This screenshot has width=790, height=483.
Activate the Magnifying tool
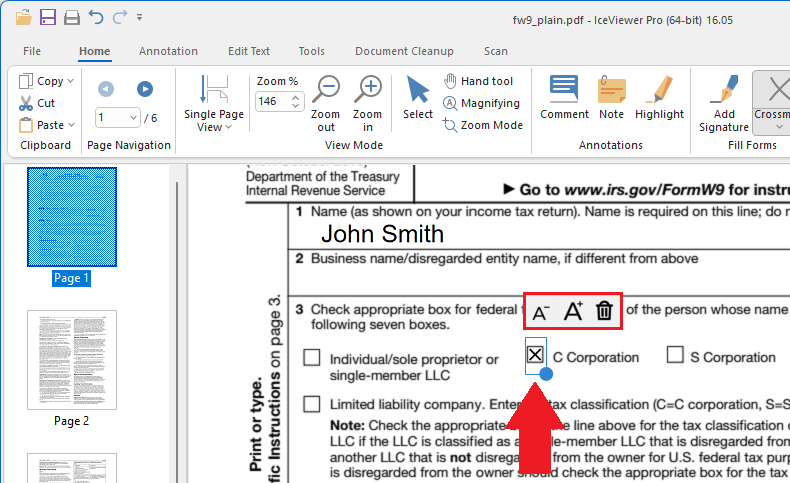(x=481, y=103)
